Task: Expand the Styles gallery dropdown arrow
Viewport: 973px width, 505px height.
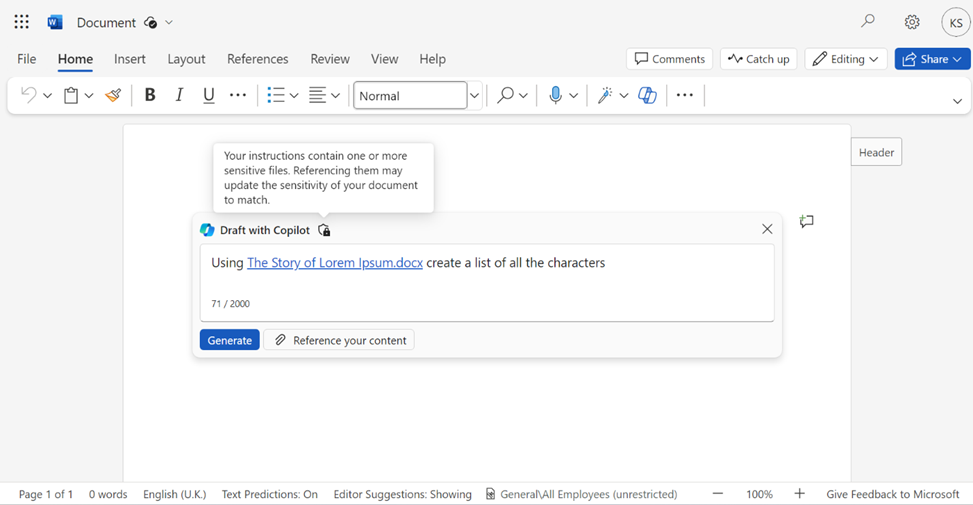Action: coord(475,96)
